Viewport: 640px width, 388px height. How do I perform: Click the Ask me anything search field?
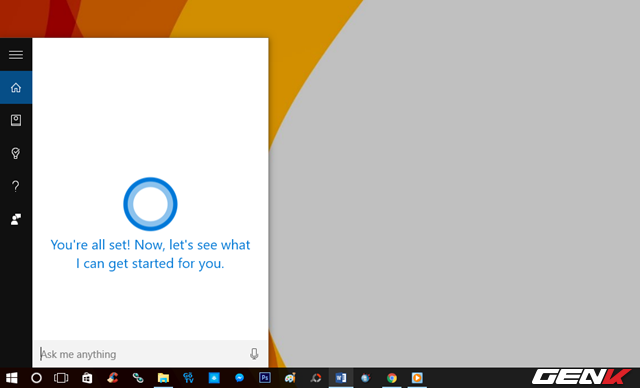tap(150, 354)
